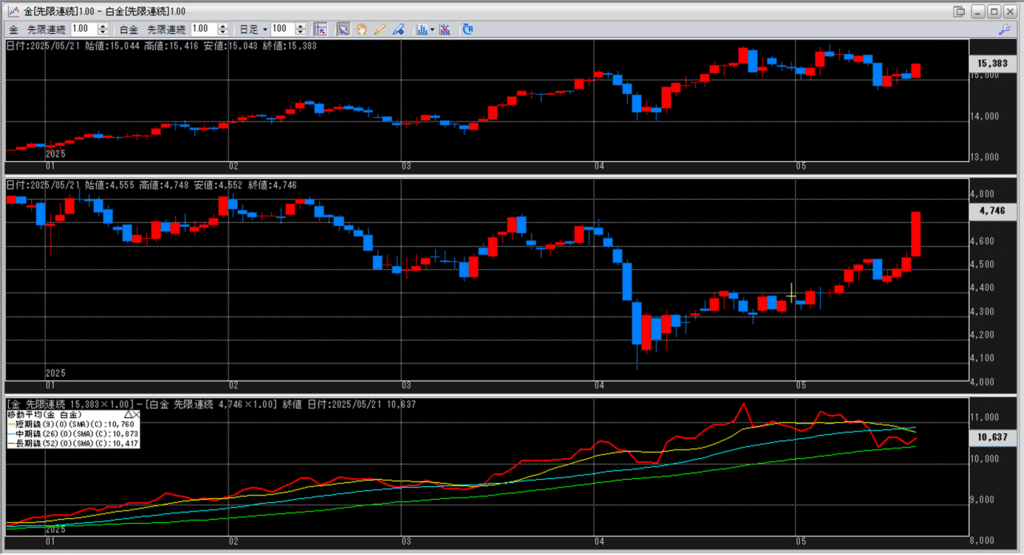The image size is (1024, 555).
Task: Open the 日足 timeframe dropdown
Action: [x=265, y=29]
